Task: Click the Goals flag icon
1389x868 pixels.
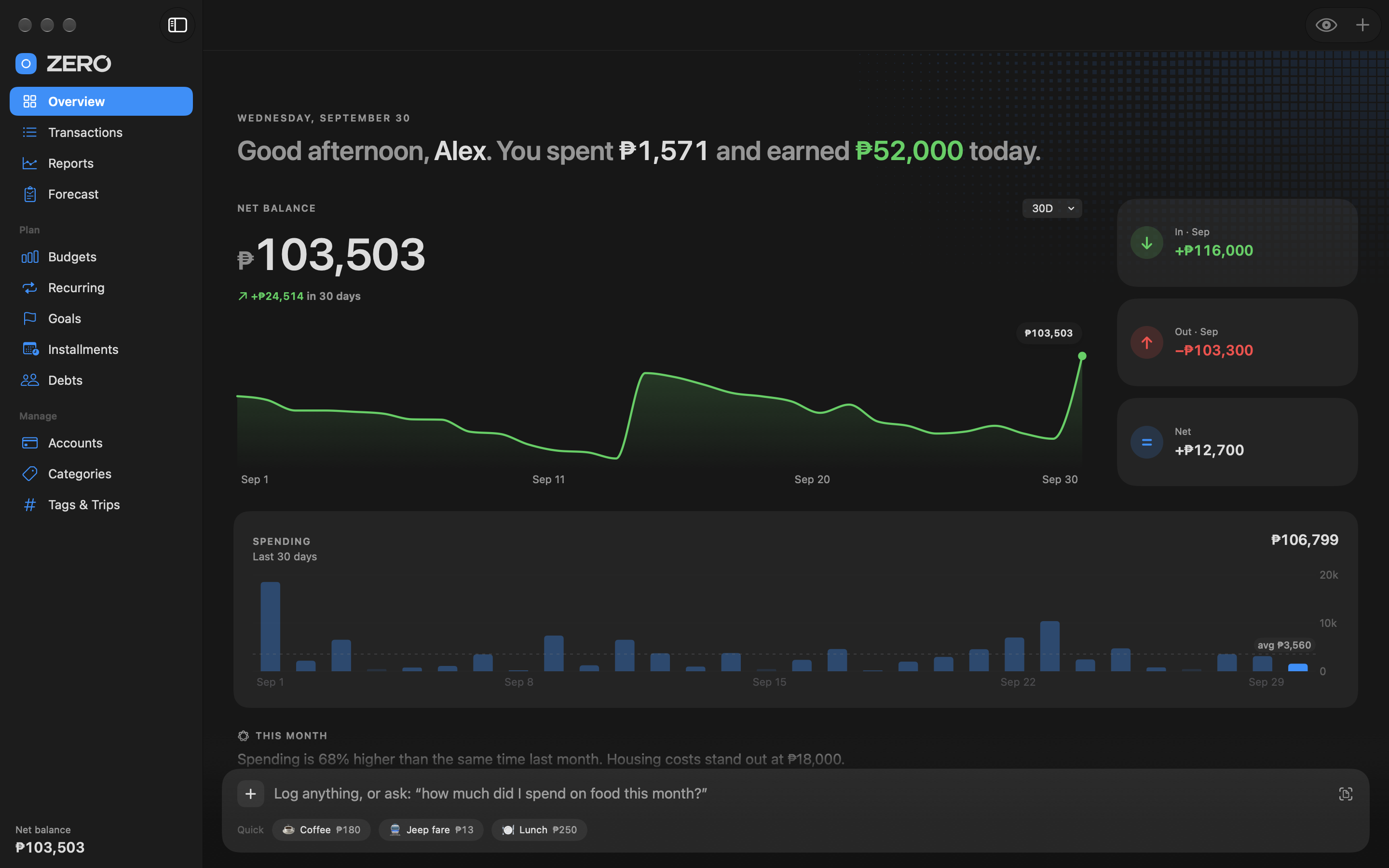Action: pyautogui.click(x=30, y=319)
